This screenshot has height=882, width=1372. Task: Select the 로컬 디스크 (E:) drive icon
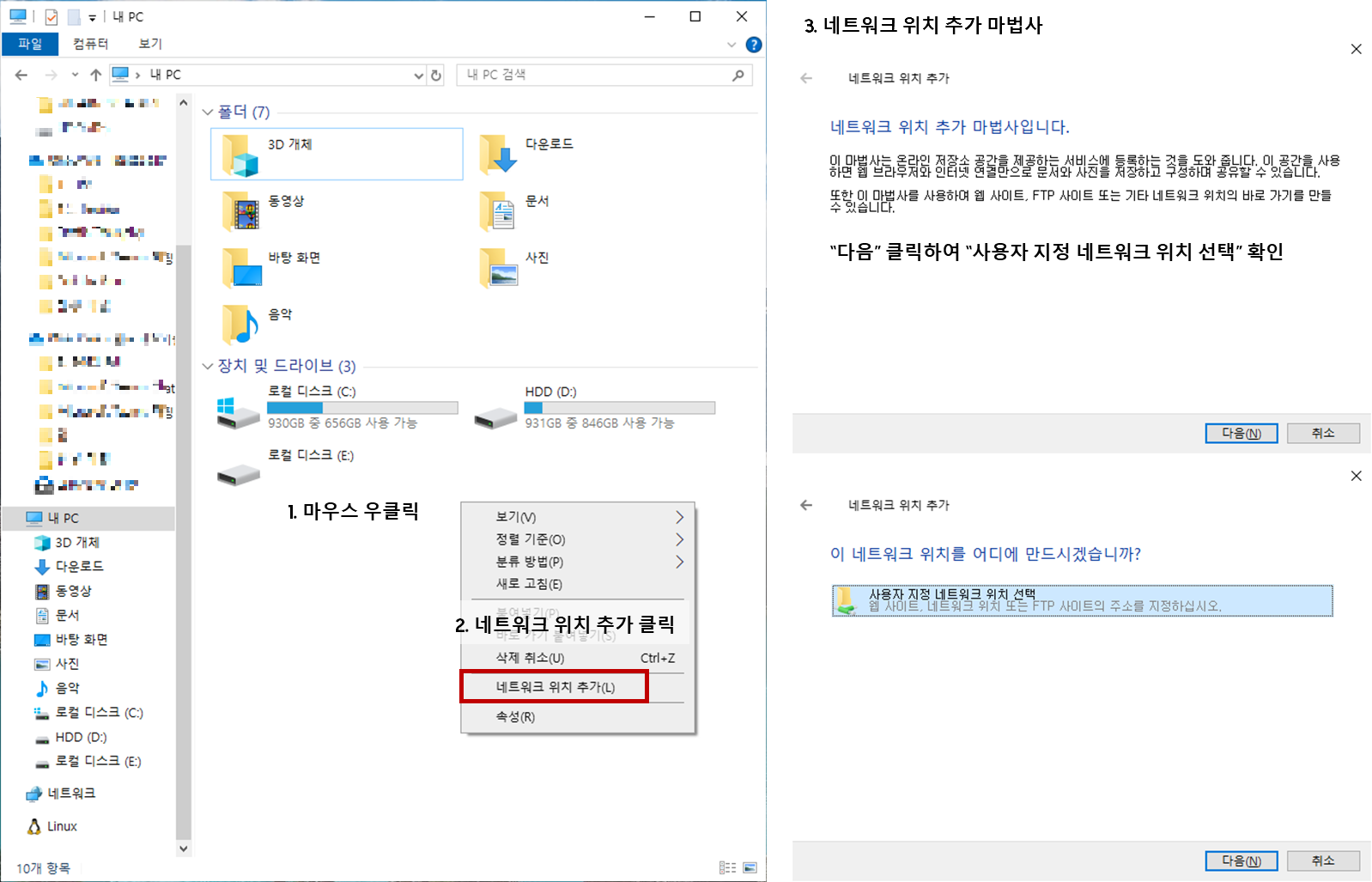[239, 474]
